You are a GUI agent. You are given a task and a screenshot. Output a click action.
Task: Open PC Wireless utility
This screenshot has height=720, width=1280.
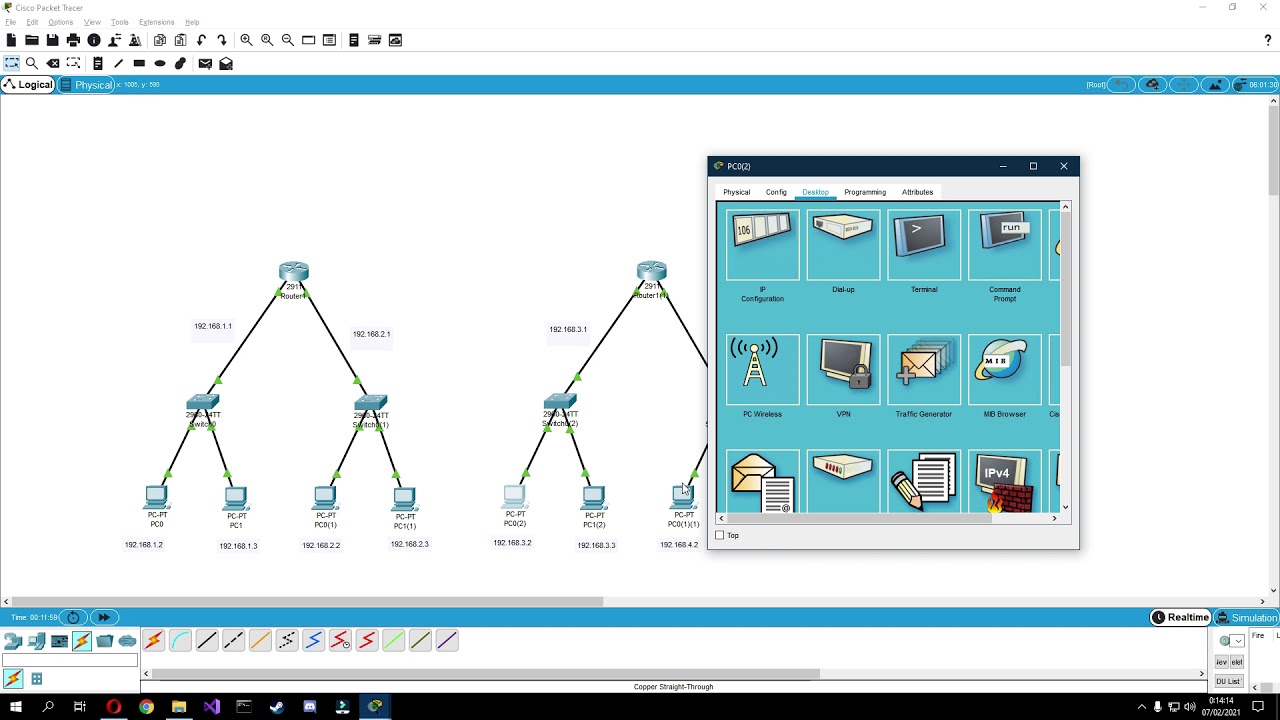click(x=762, y=369)
